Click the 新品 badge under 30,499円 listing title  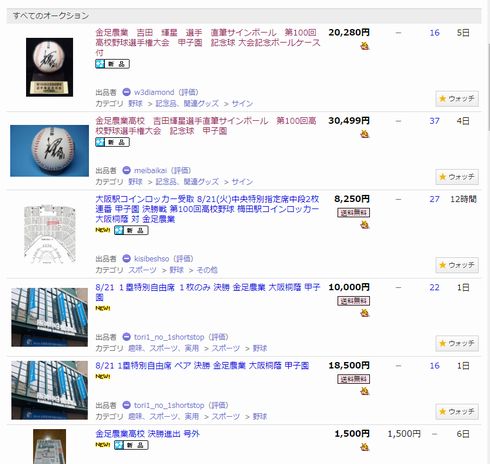(x=113, y=142)
